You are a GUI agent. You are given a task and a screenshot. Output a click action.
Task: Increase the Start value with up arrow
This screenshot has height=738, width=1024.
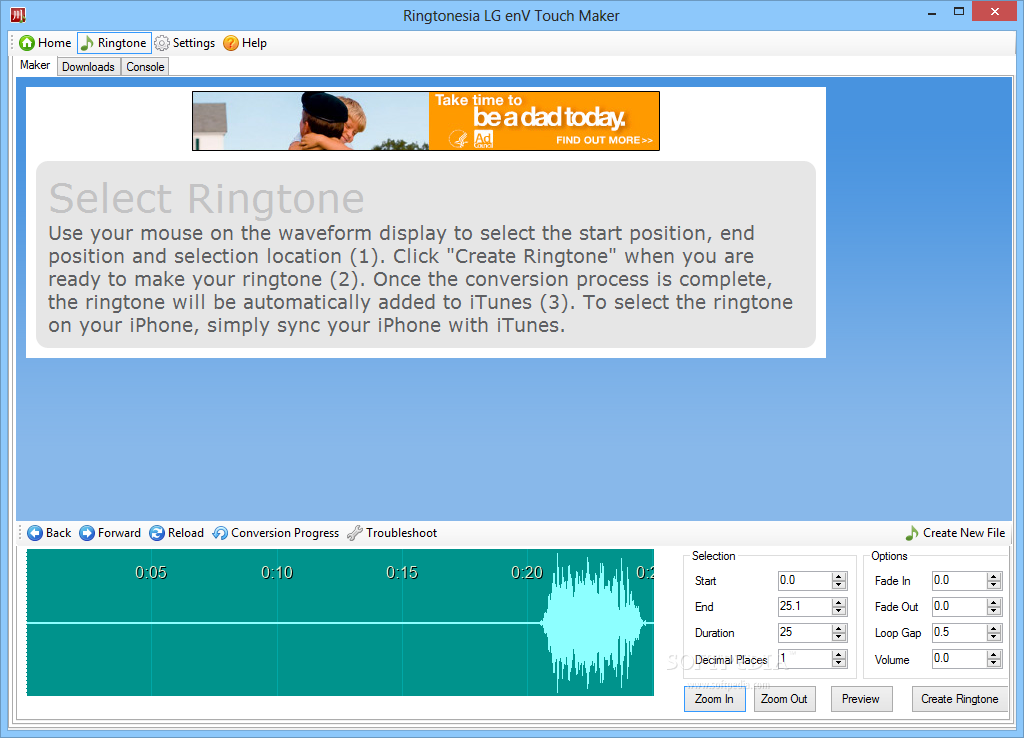839,577
